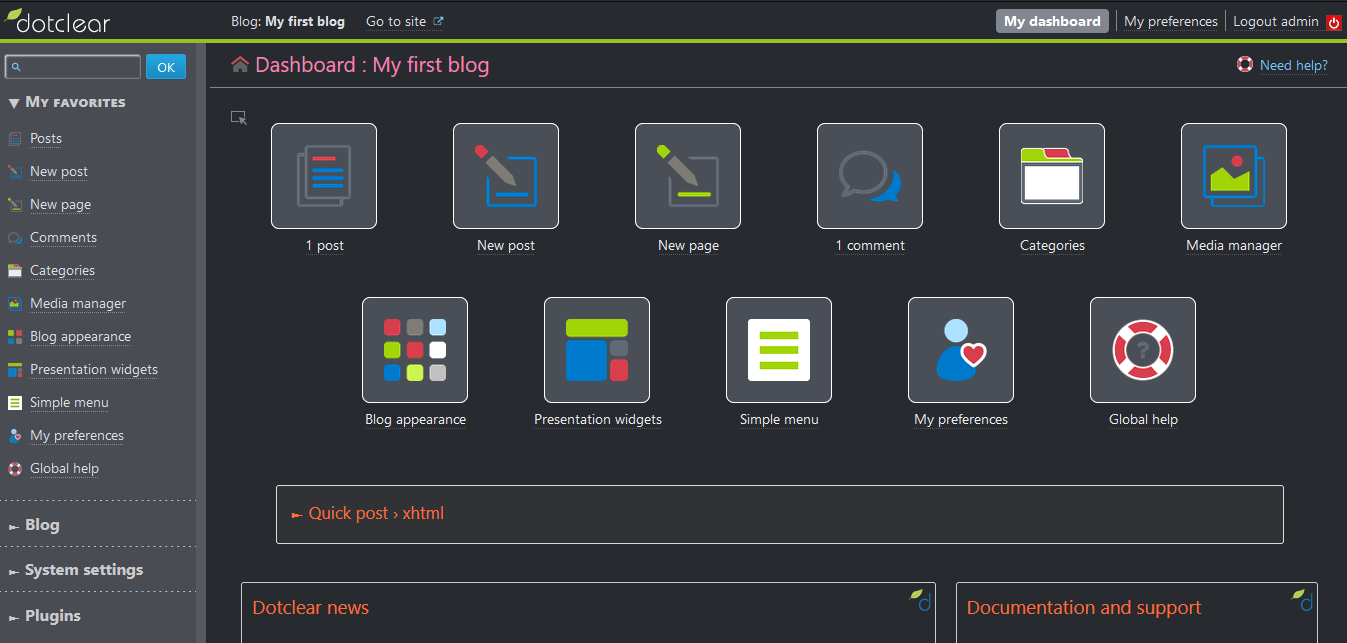Click the sidebar search input field
1347x643 pixels.
[74, 67]
